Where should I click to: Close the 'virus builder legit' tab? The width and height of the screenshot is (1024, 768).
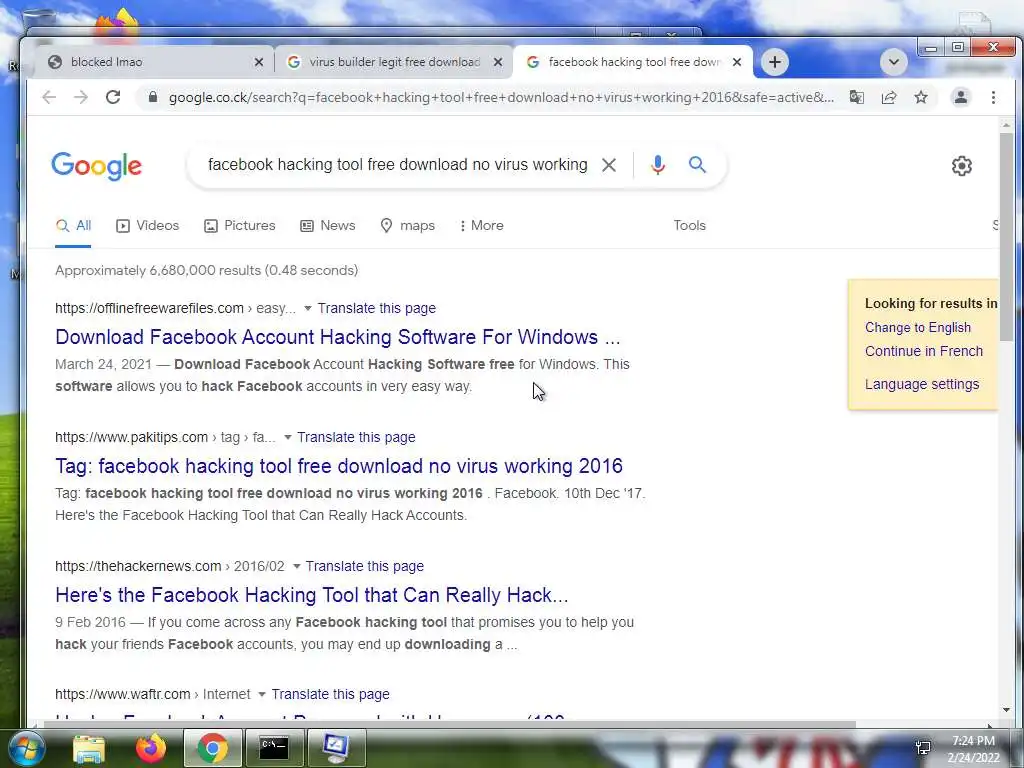point(498,62)
